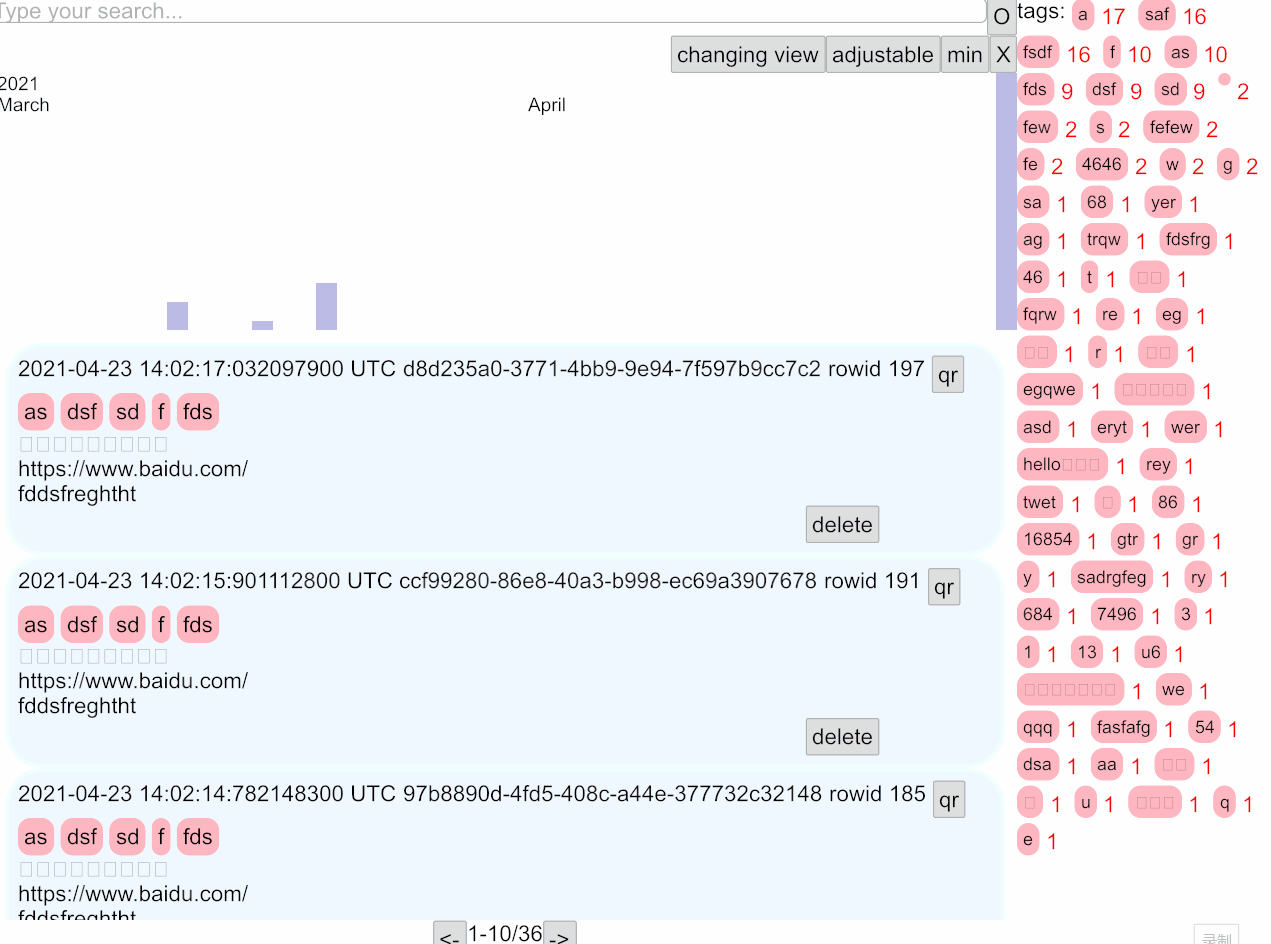Toggle the adjustable button
The width and height of the screenshot is (1271, 944).
pyautogui.click(x=882, y=55)
